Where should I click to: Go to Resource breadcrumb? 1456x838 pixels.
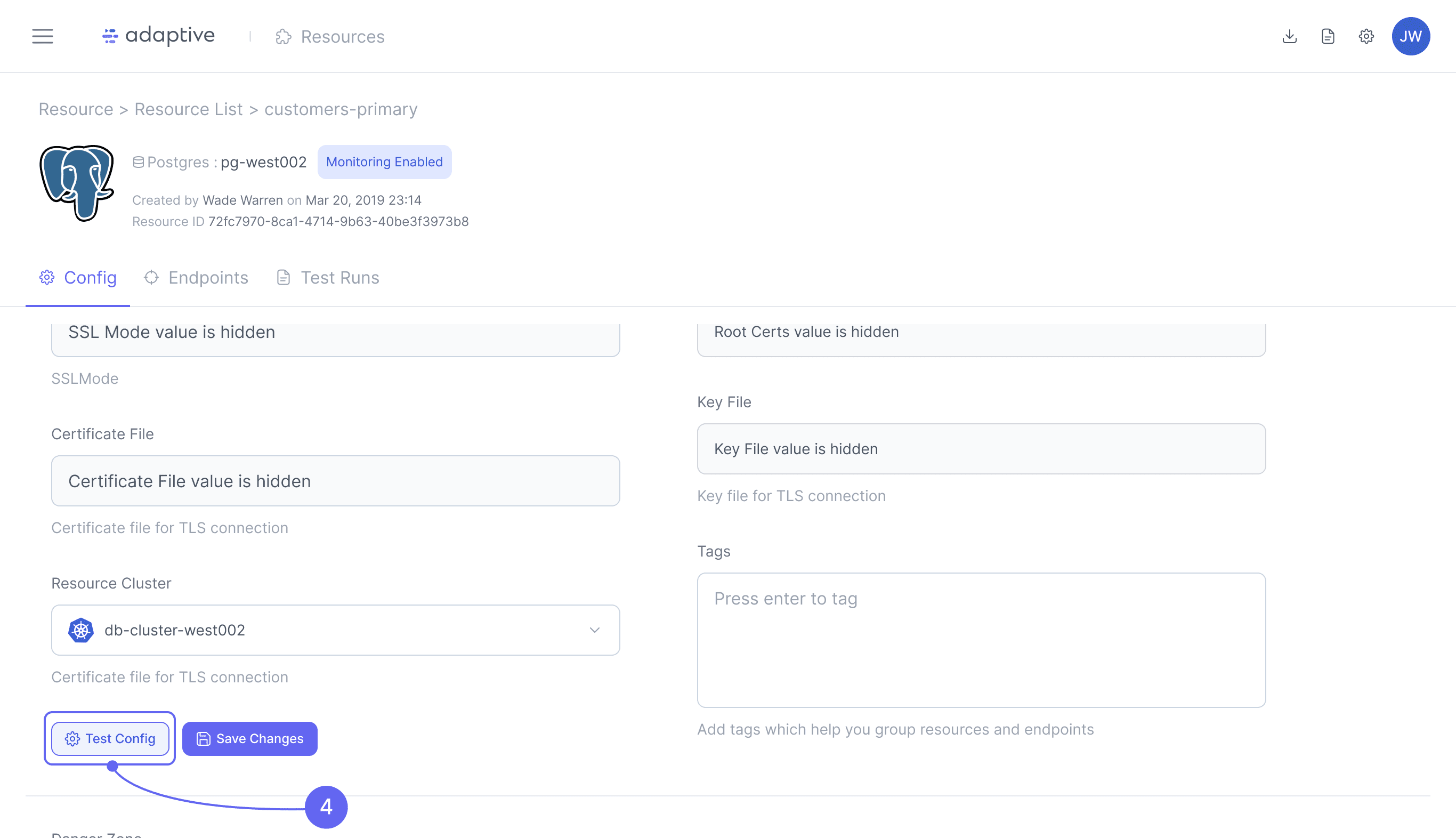tap(76, 109)
